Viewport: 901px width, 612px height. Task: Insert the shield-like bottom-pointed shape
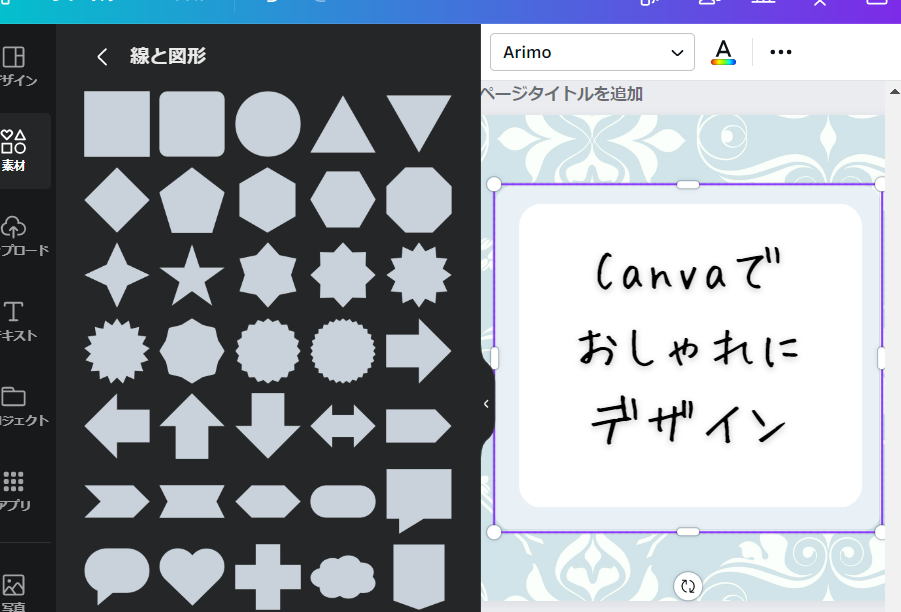pyautogui.click(x=419, y=576)
